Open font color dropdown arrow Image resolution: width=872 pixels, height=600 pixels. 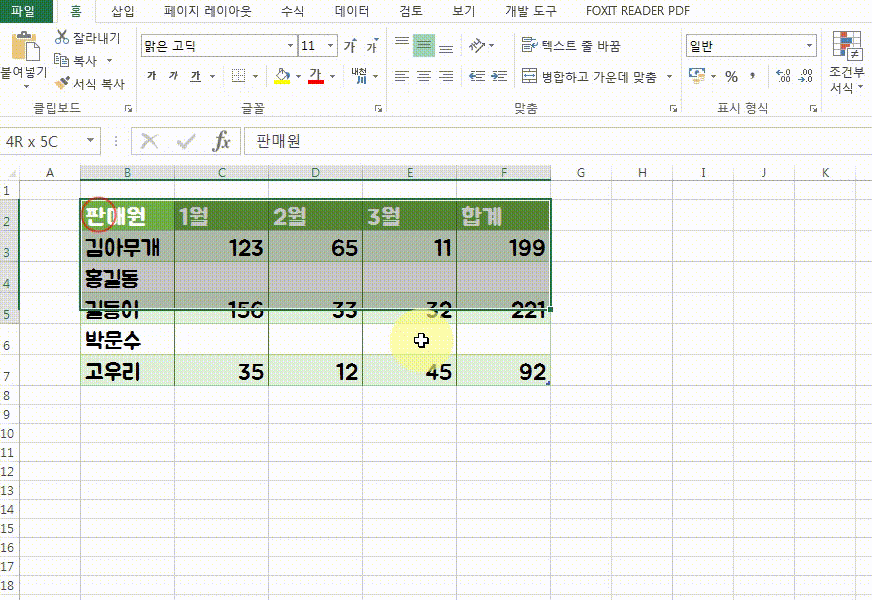point(333,76)
